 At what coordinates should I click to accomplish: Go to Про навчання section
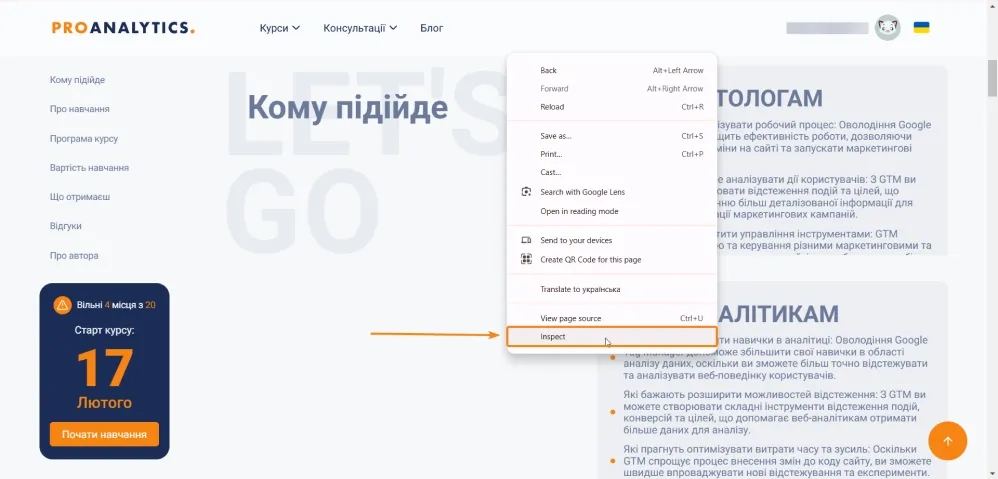coord(80,109)
